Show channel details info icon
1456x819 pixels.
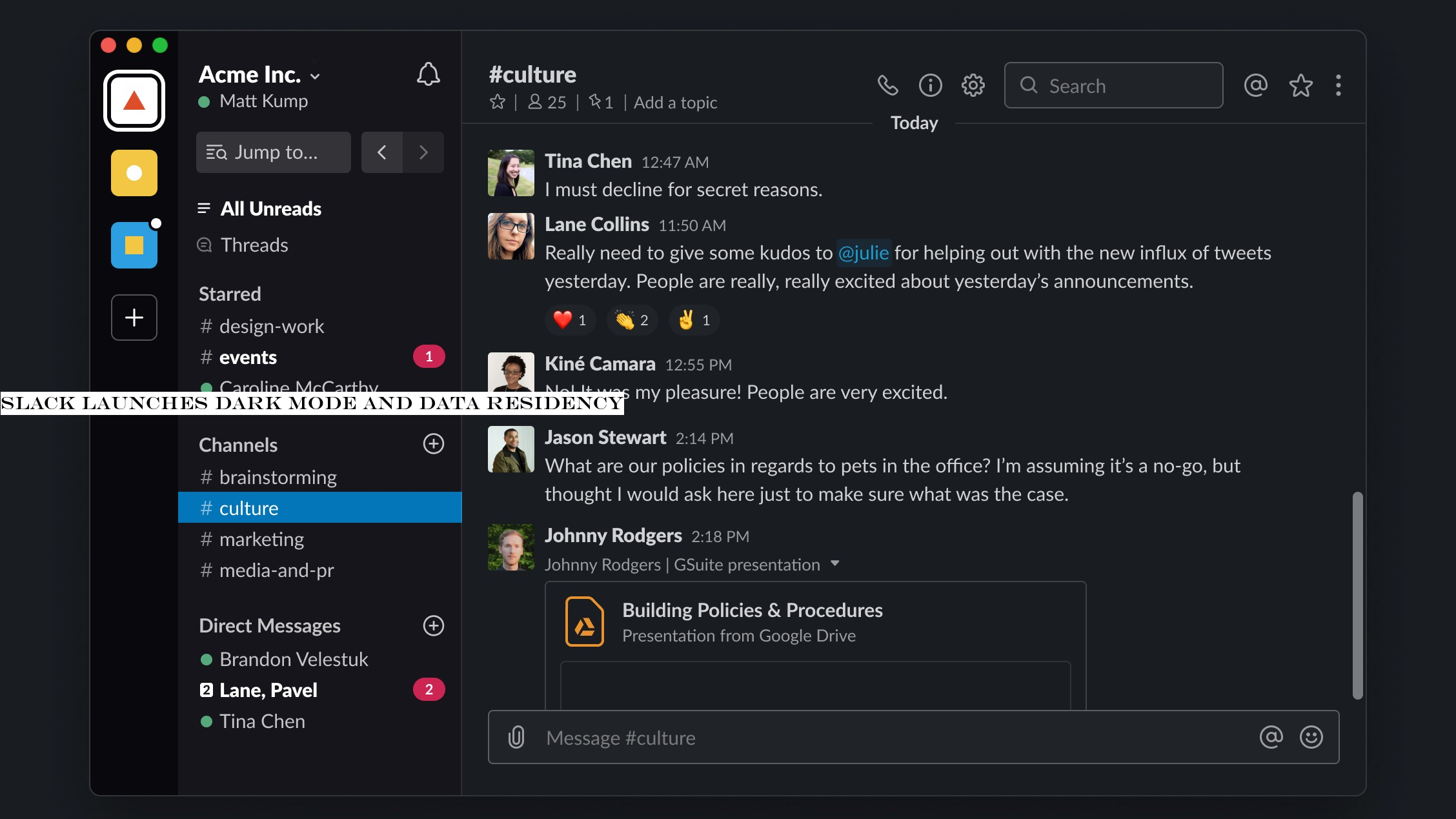(931, 85)
